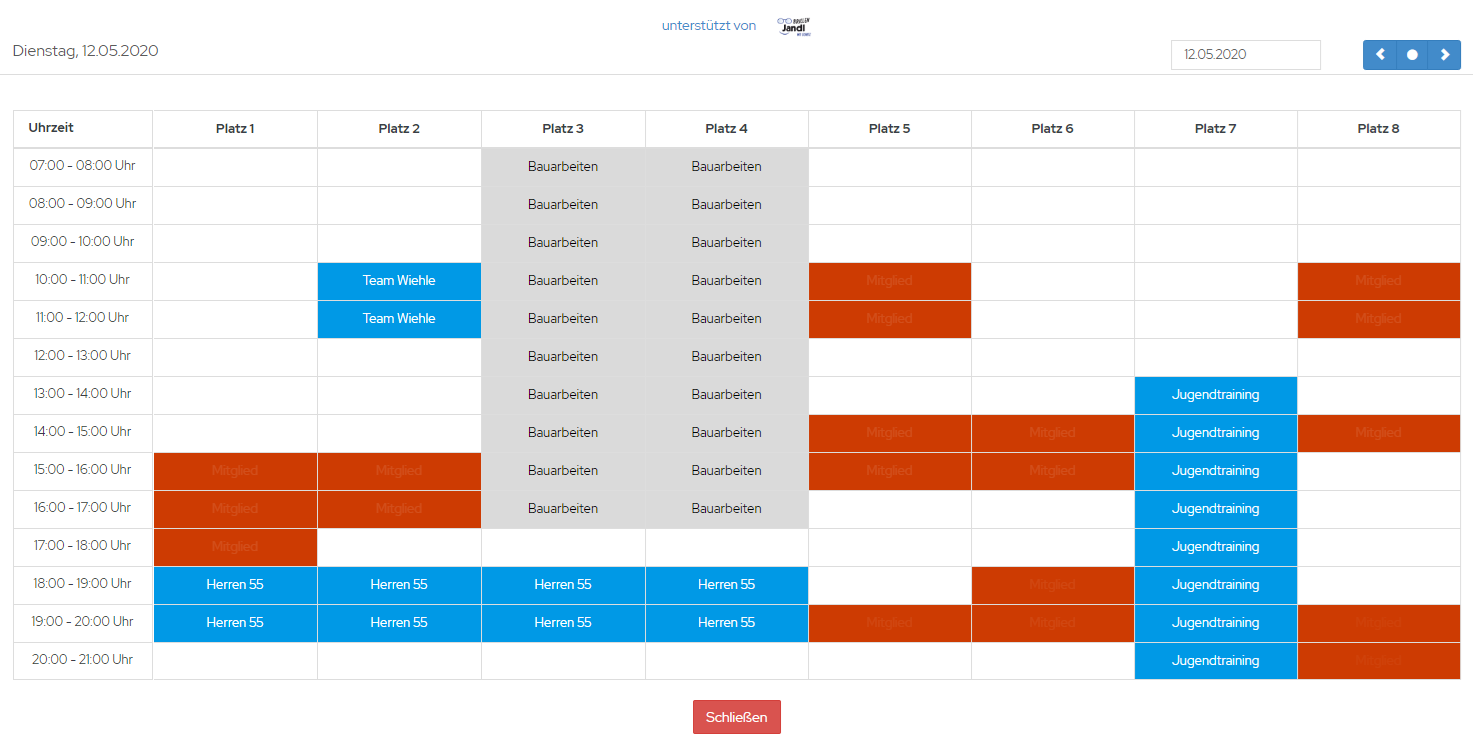The height and width of the screenshot is (742, 1473).
Task: Select Team Wiehle booking at 11:00 on Platz 2
Action: (x=399, y=319)
